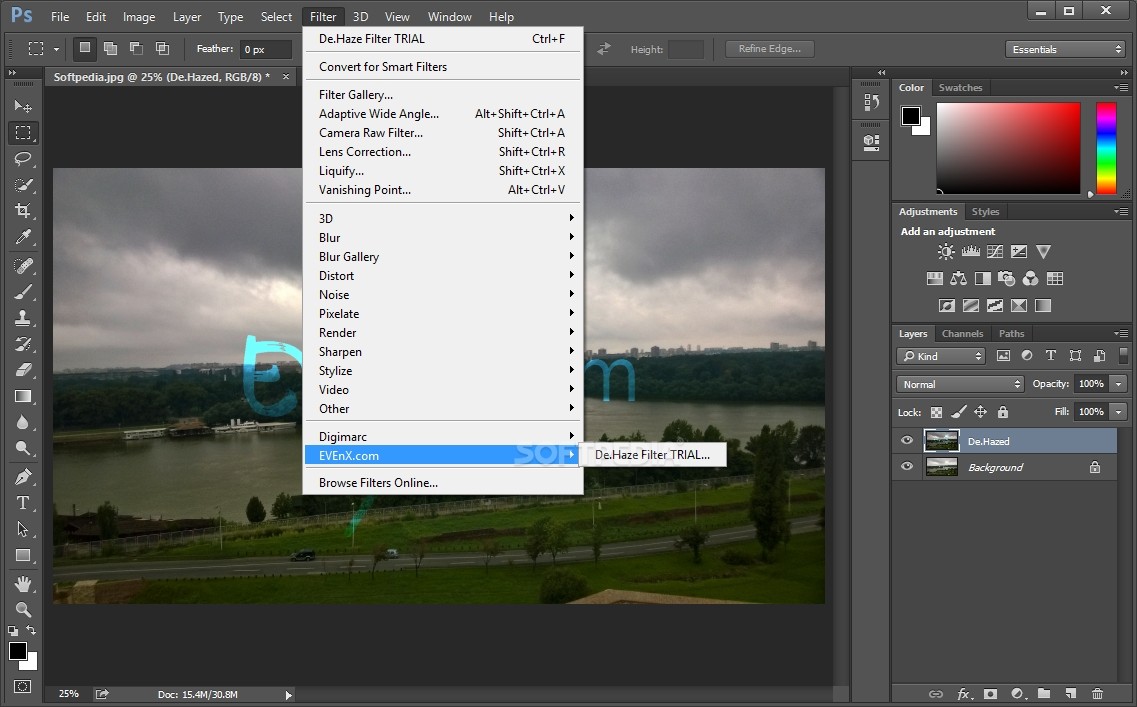Select the Rectangular Marquee tool

click(x=23, y=133)
